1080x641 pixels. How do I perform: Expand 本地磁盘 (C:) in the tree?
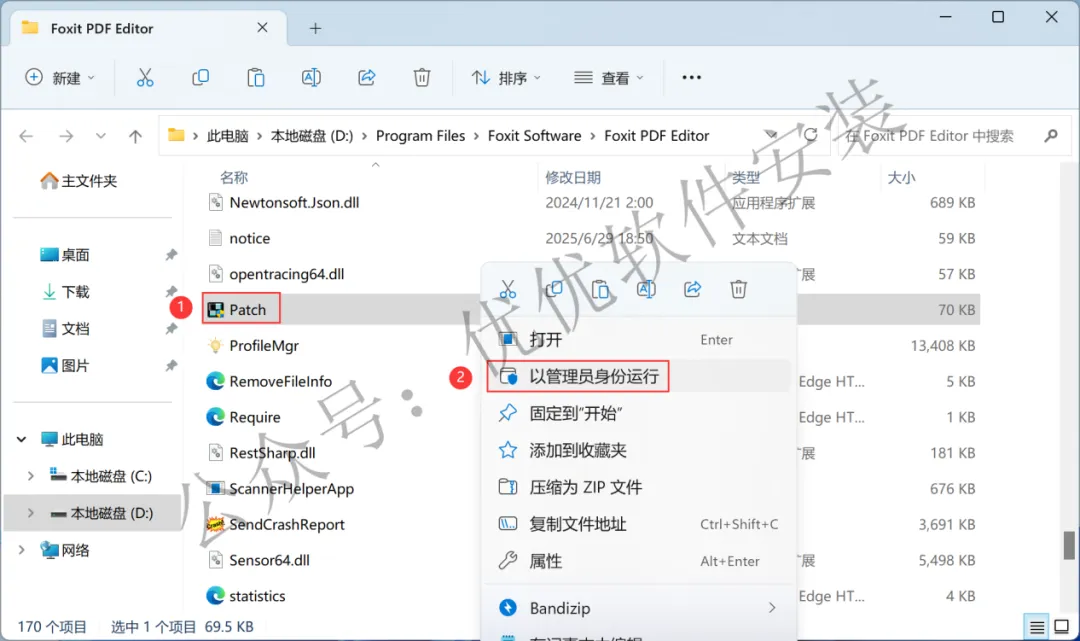[x=30, y=476]
